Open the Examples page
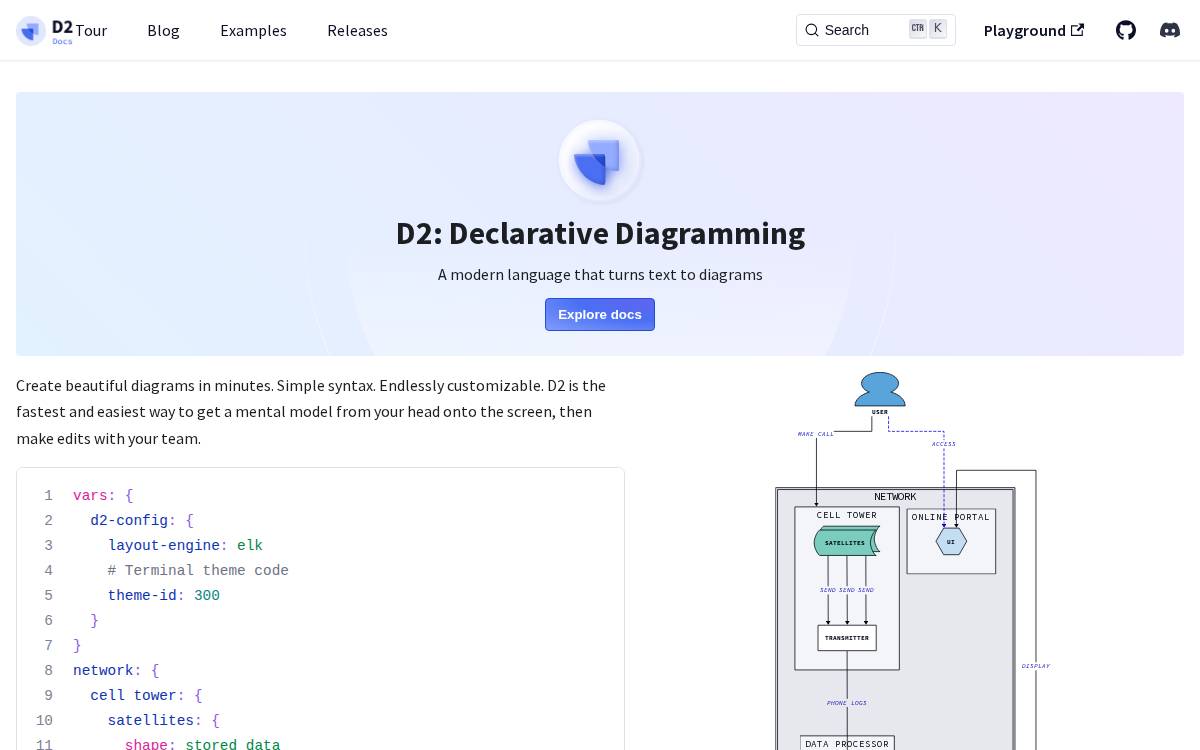 (253, 30)
